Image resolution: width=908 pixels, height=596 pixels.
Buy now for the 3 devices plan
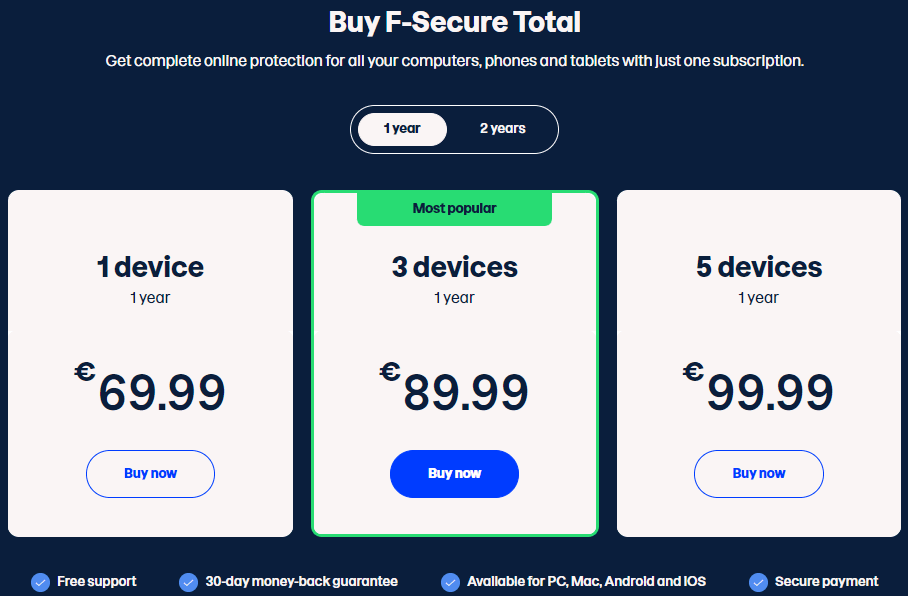coord(455,474)
